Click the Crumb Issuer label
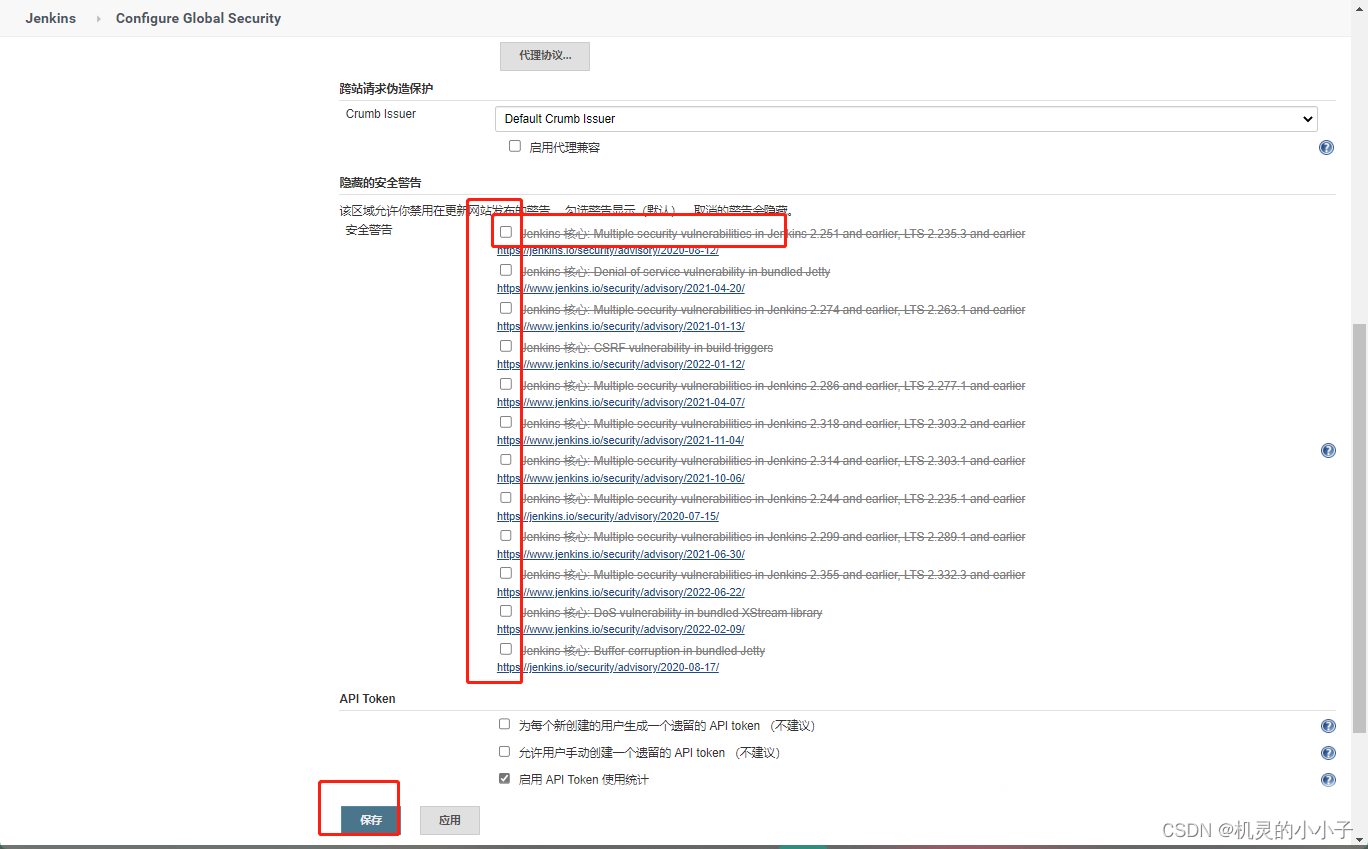The image size is (1368, 849). coord(381,114)
